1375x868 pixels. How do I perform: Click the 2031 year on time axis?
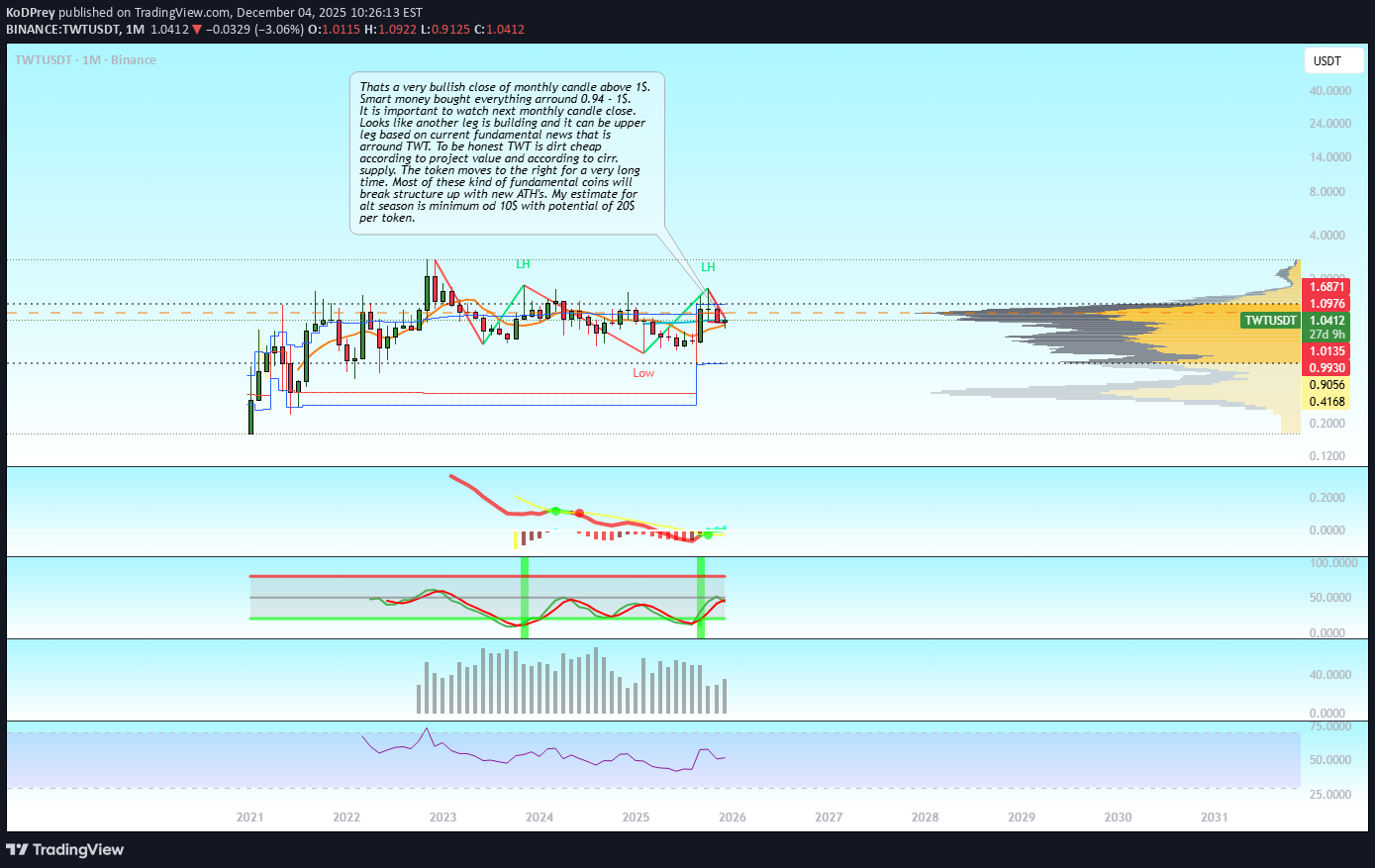click(x=1214, y=818)
